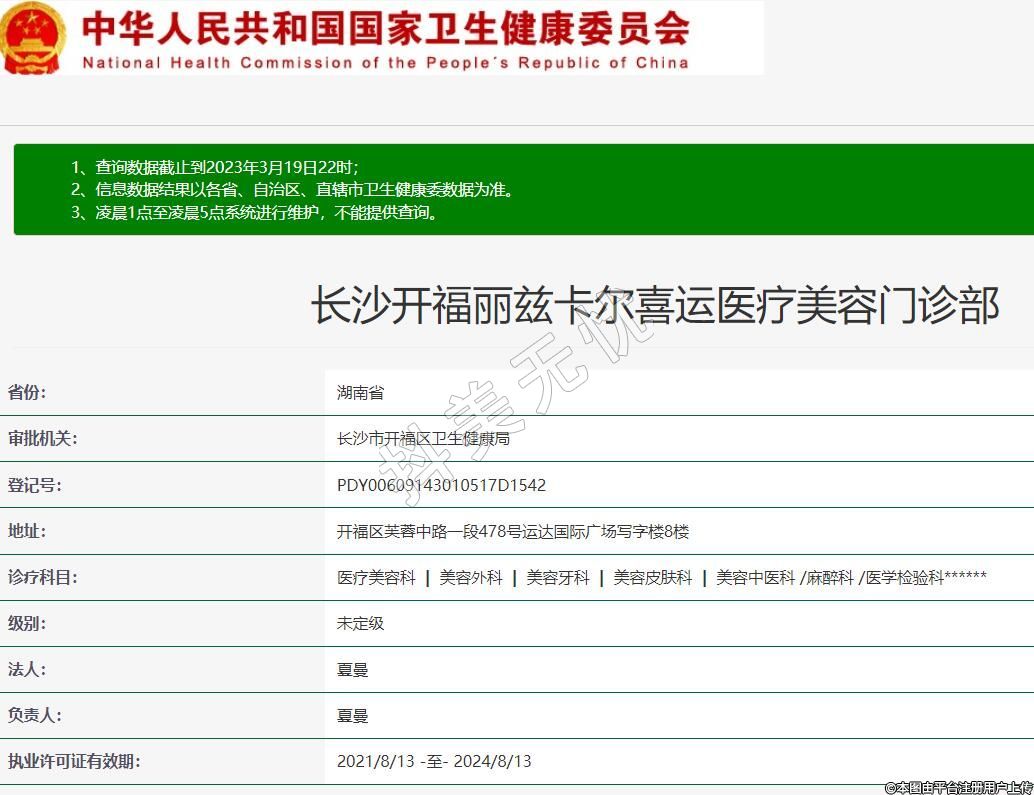Click the approving authority 长沙市开福区卫生健康局
Viewport: 1034px width, 795px height.
423,439
